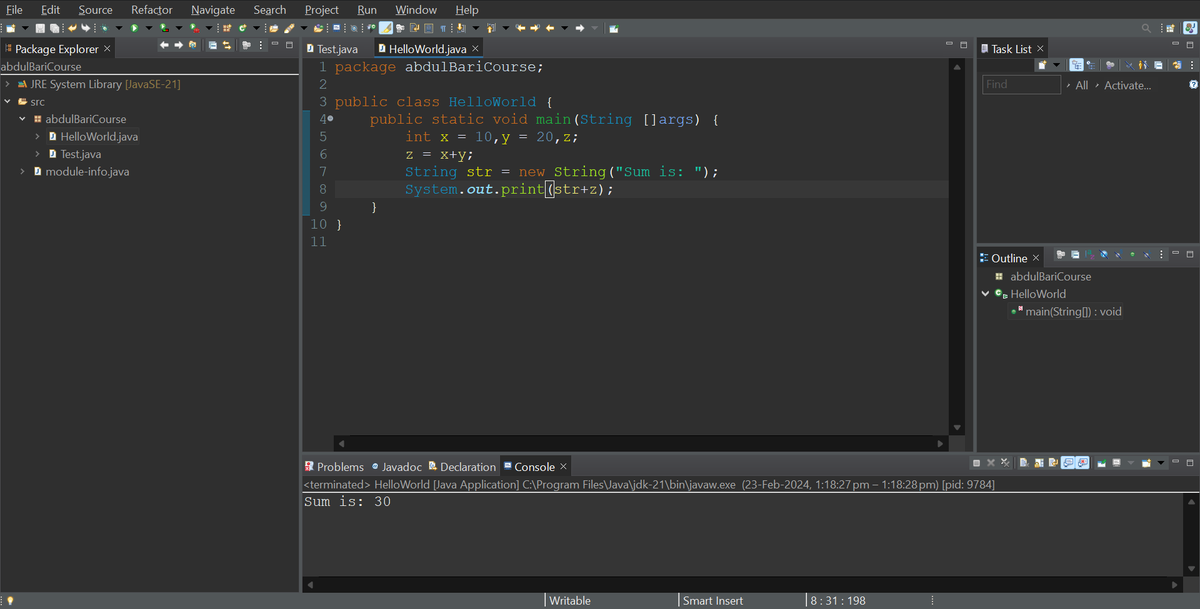Click Next Annotation arrow icon
The image size is (1200, 609).
[461, 28]
